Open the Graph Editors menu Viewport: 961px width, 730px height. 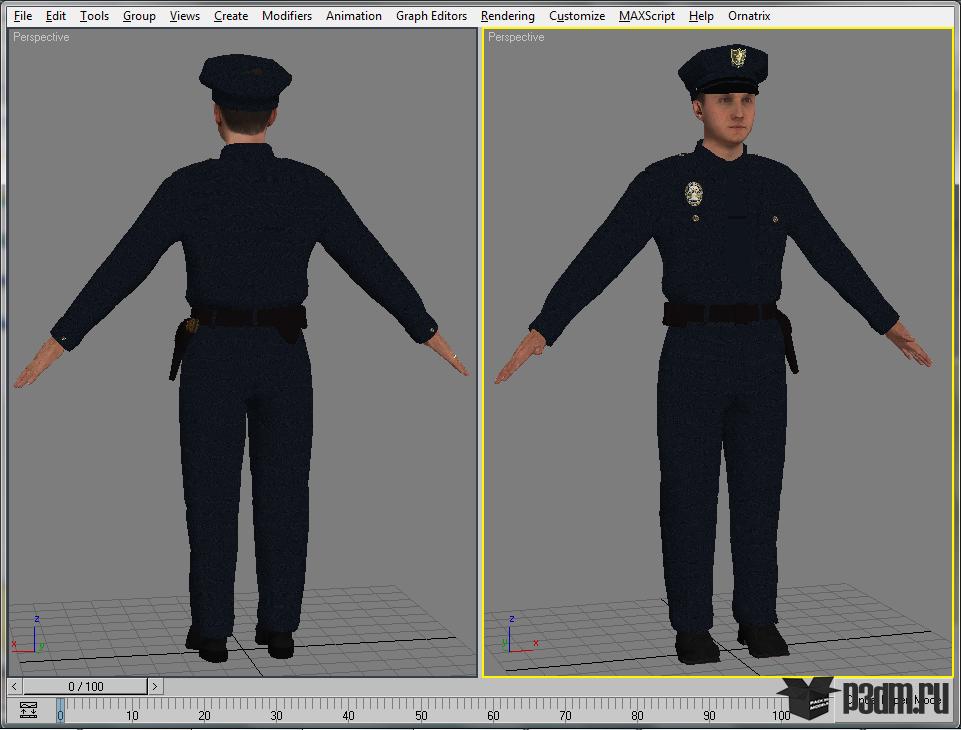(x=431, y=16)
